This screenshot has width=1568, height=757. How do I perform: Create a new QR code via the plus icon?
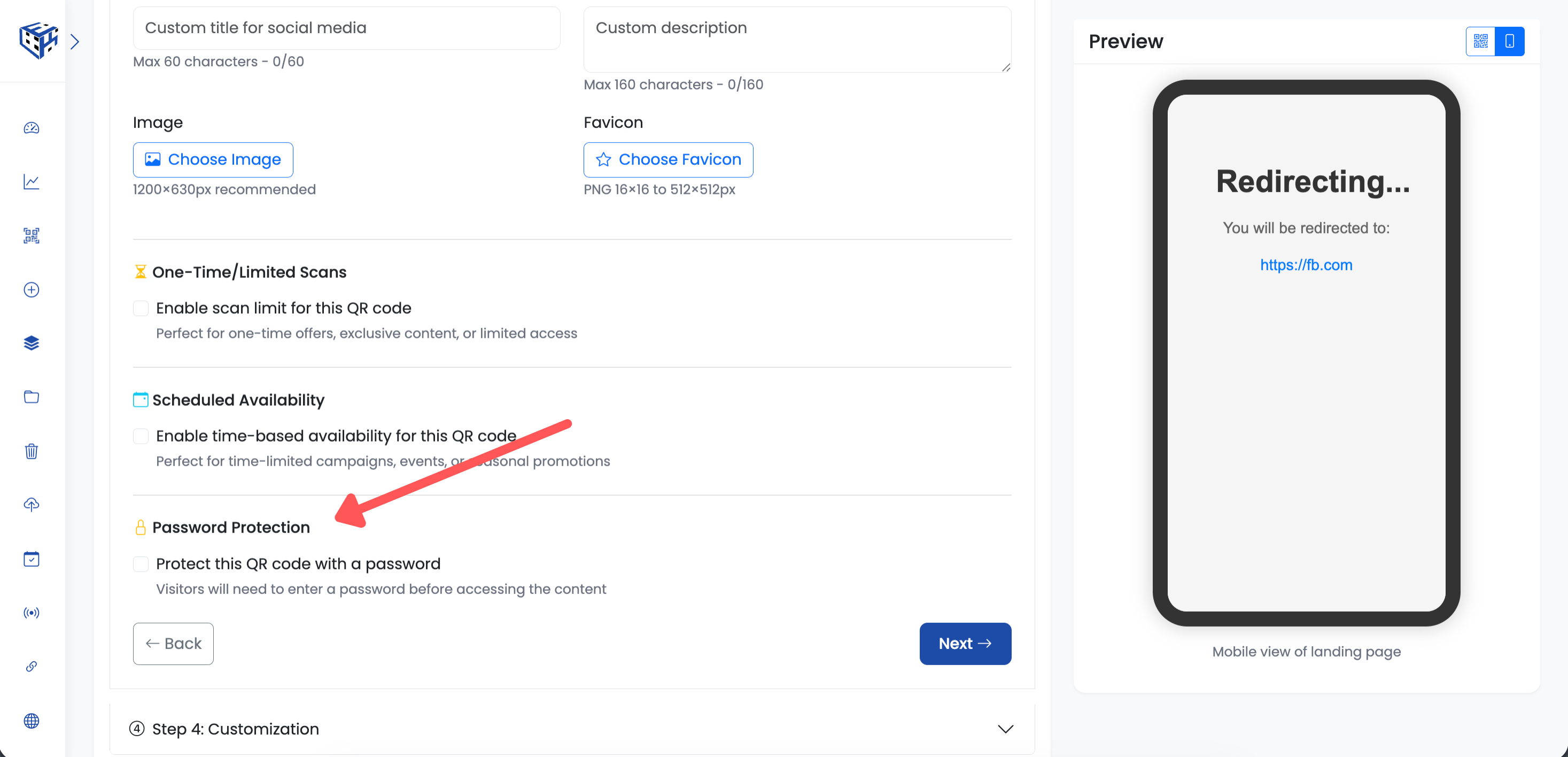click(31, 290)
